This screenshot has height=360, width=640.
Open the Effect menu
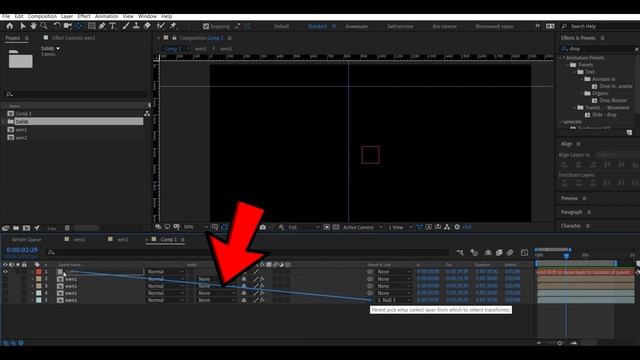[x=84, y=16]
